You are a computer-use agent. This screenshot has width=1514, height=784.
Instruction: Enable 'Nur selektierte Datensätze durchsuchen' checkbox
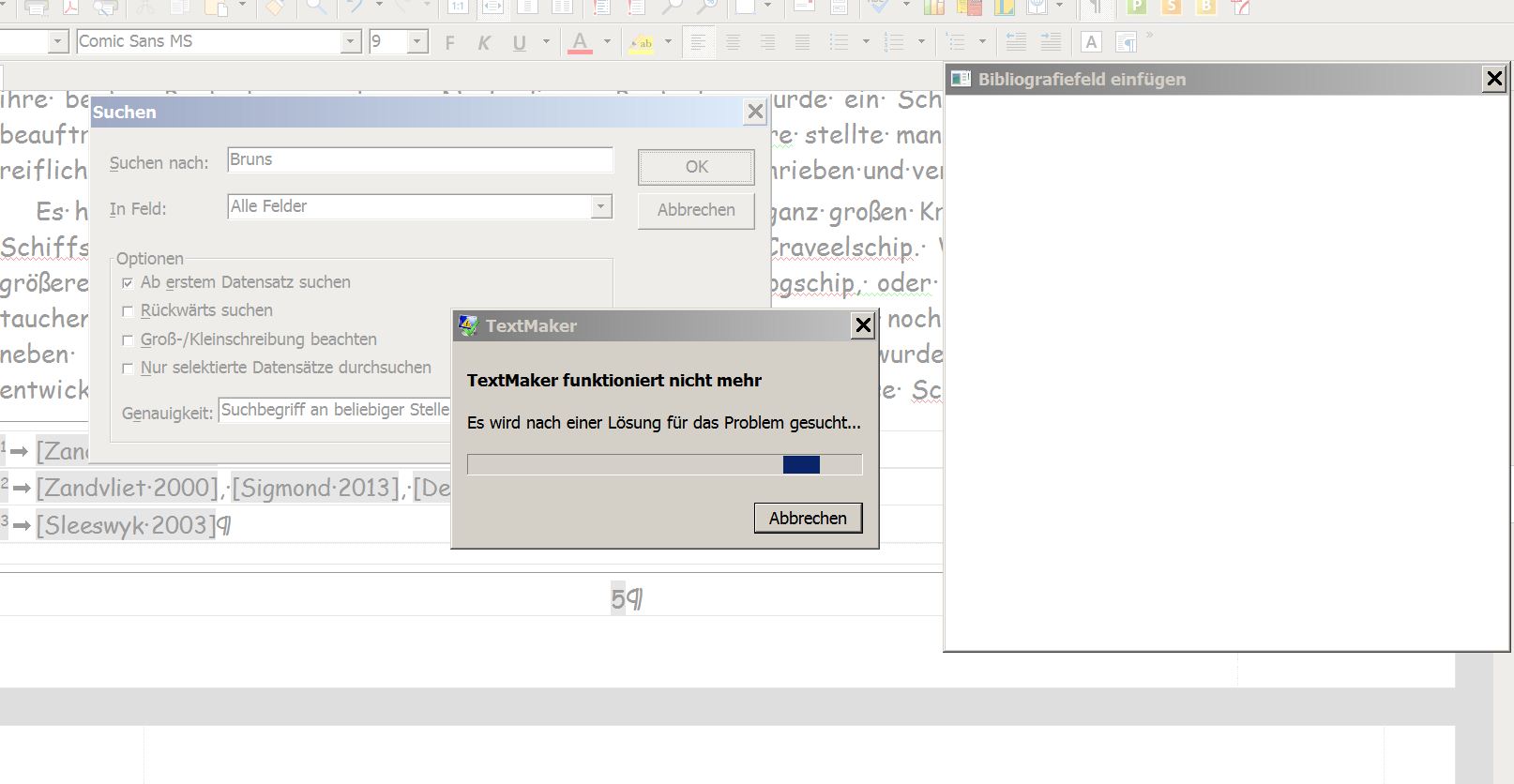[x=129, y=369]
